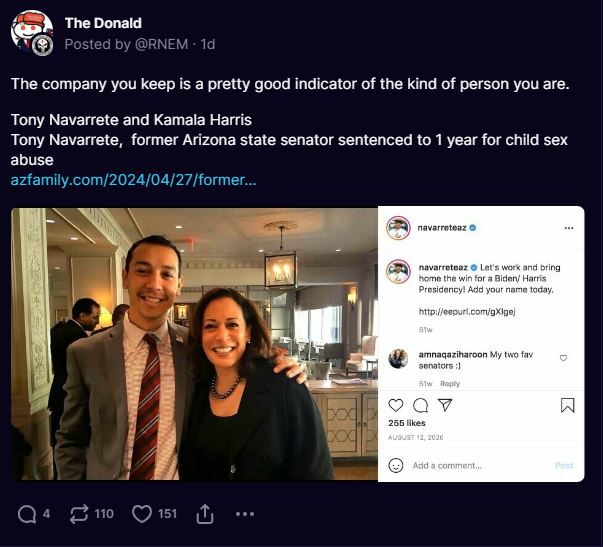
Task: Click the reply comment bubble icon
Action: coord(27,514)
